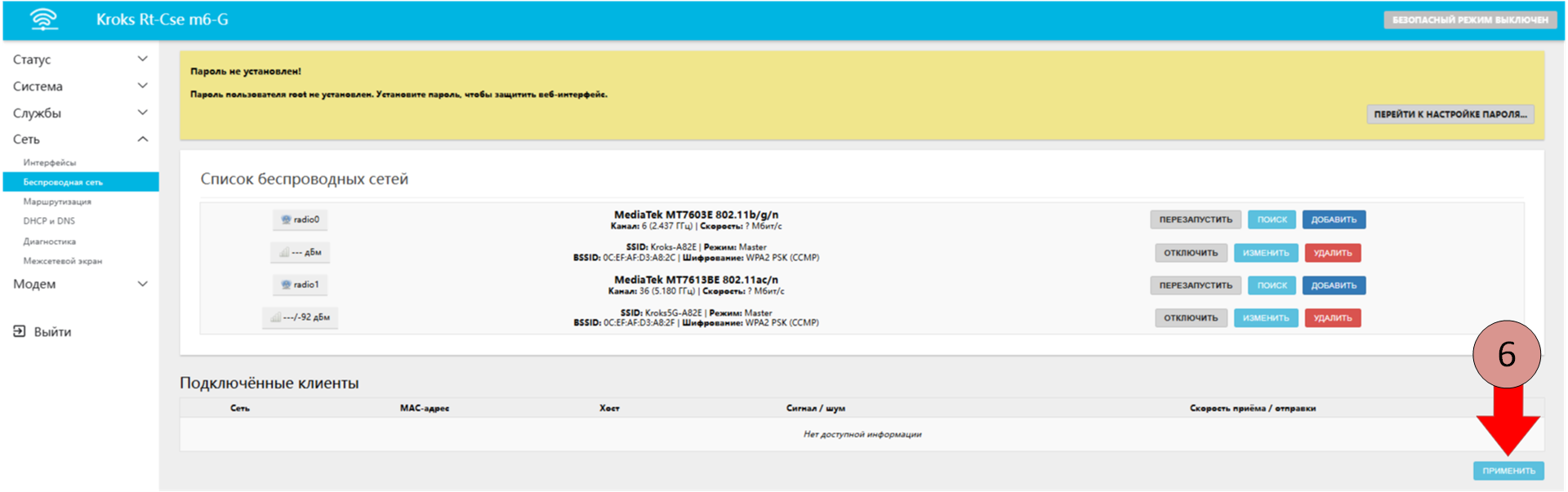Click the Выйти logout icon
The width and height of the screenshot is (1568, 492).
pos(20,331)
